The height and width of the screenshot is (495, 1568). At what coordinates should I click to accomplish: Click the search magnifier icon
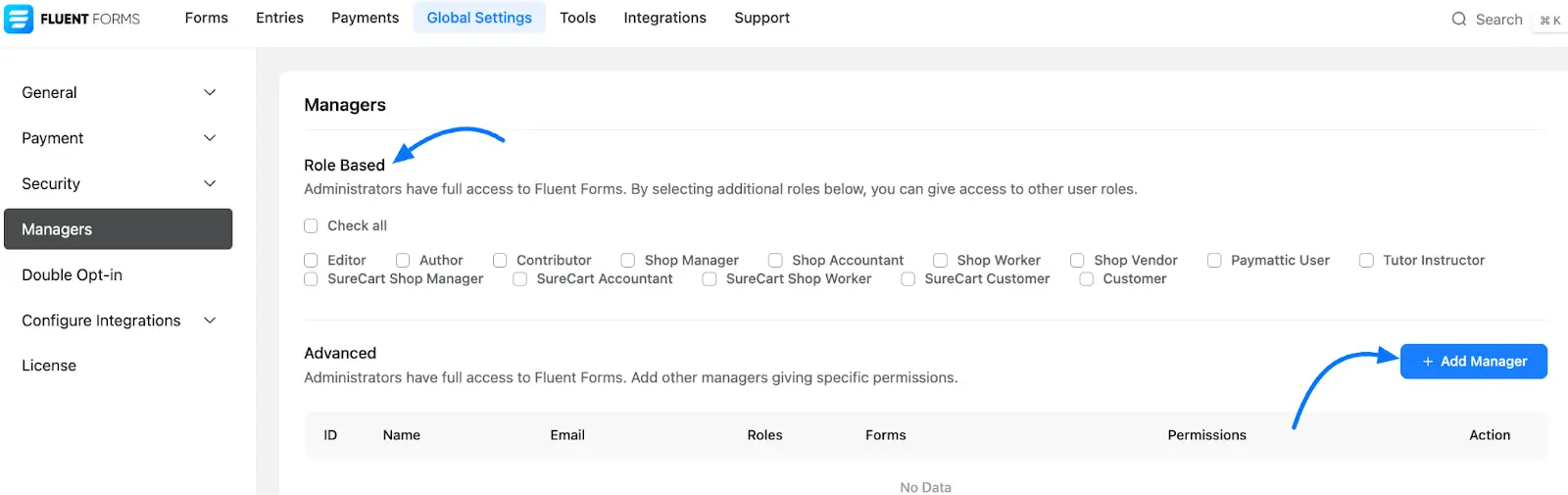coord(1458,20)
